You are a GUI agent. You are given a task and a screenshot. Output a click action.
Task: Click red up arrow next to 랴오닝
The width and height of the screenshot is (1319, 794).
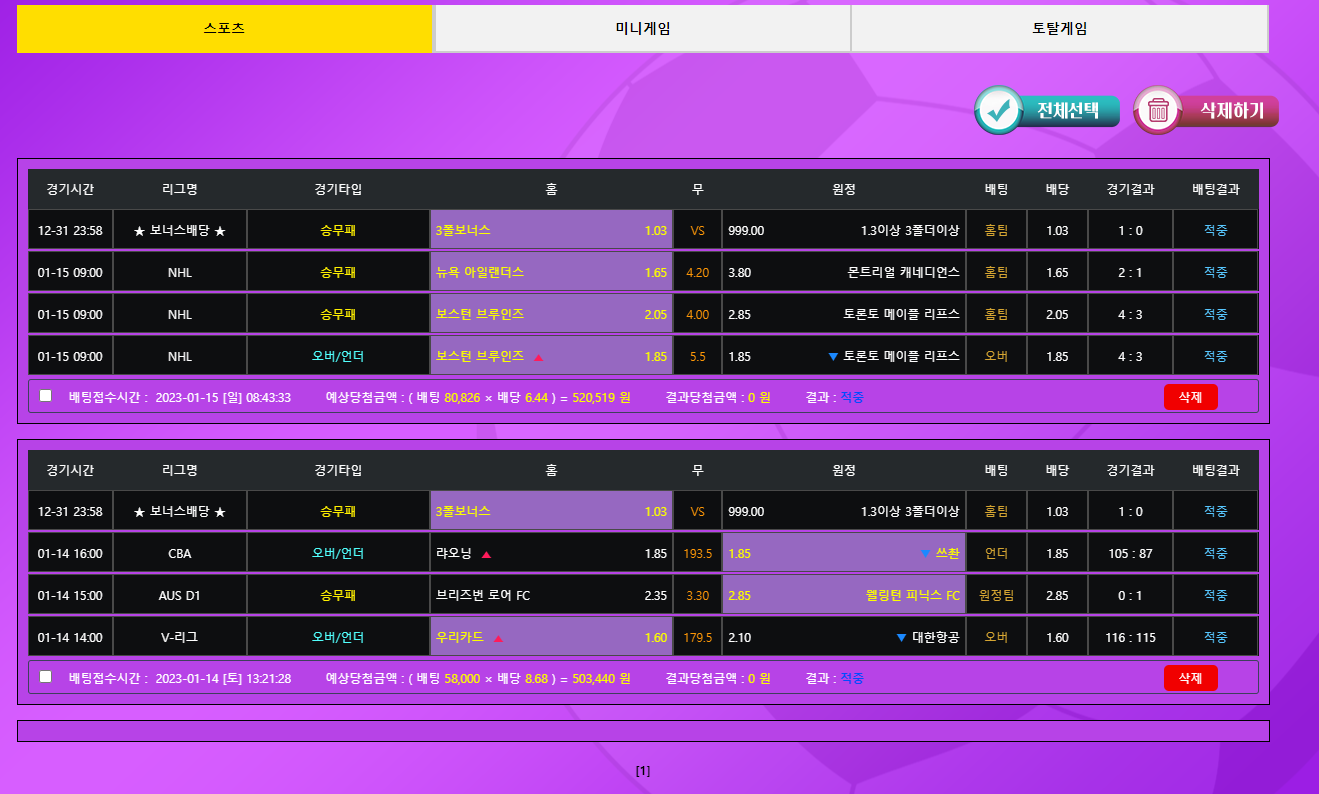486,554
